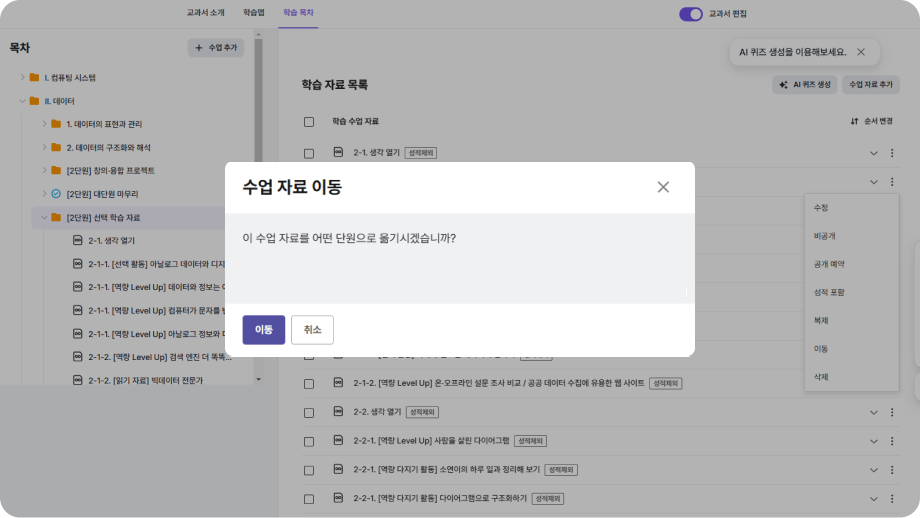Open the more options menu for 2-1. 생각 열기
Screen dimensions: 920x518
(x=892, y=153)
